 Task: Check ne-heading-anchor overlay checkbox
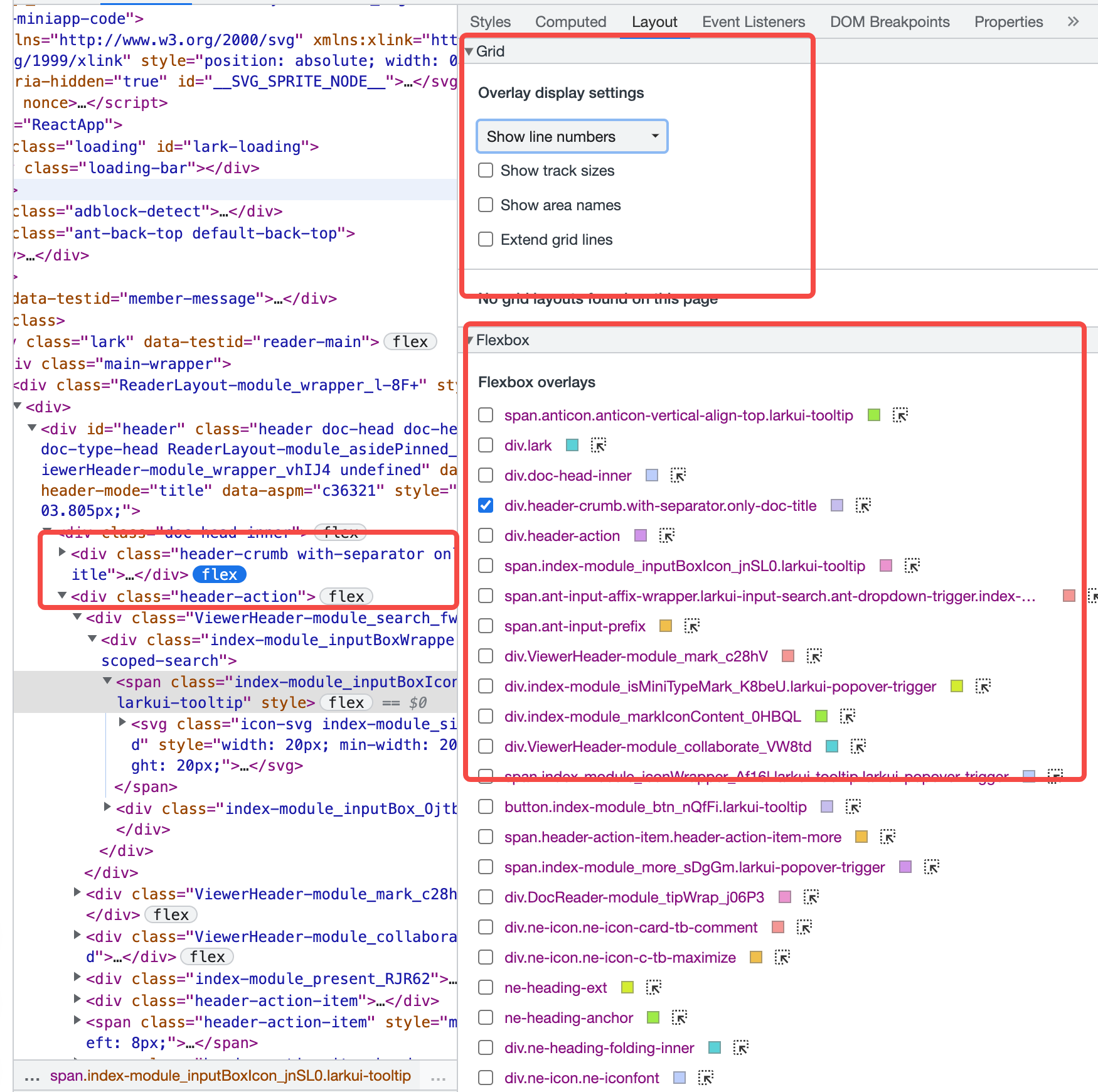486,1018
